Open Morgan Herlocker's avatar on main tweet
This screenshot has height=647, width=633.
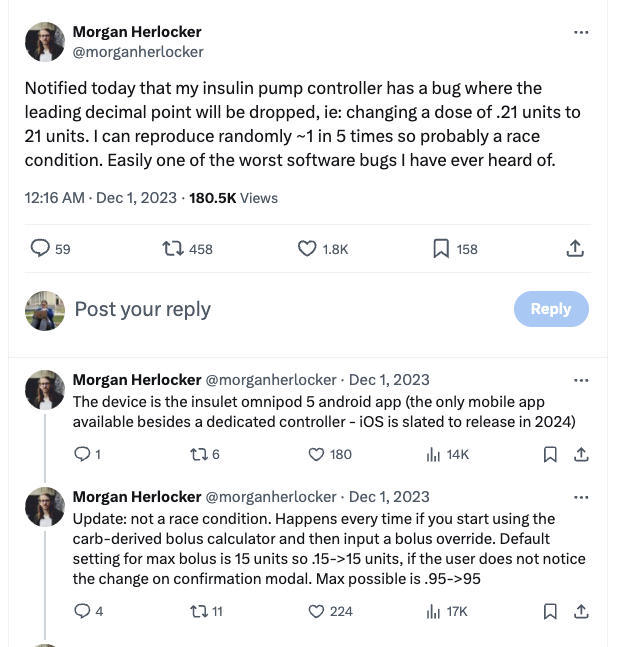pyautogui.click(x=45, y=42)
